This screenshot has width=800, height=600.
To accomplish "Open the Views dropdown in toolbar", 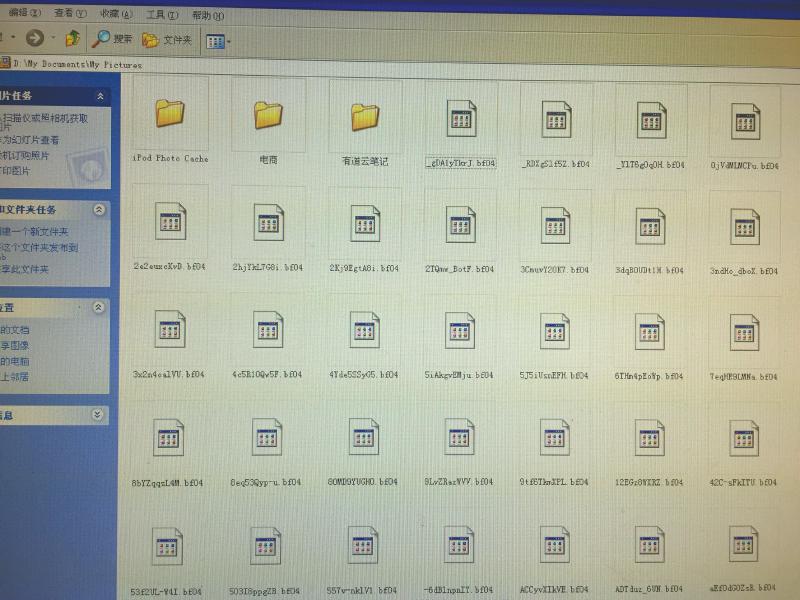I will 218,41.
